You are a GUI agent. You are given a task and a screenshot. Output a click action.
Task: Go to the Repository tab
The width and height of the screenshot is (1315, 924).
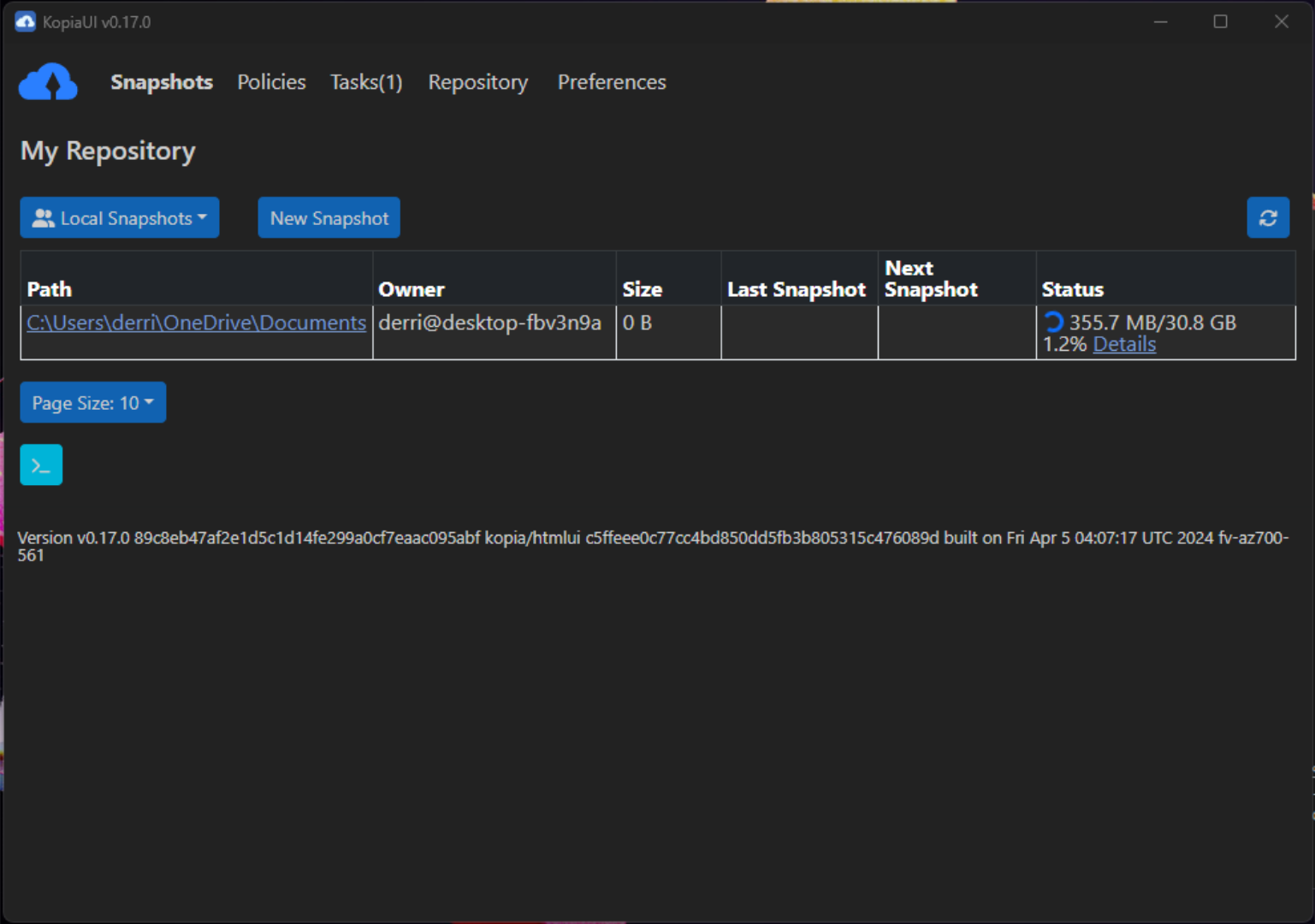[x=478, y=82]
